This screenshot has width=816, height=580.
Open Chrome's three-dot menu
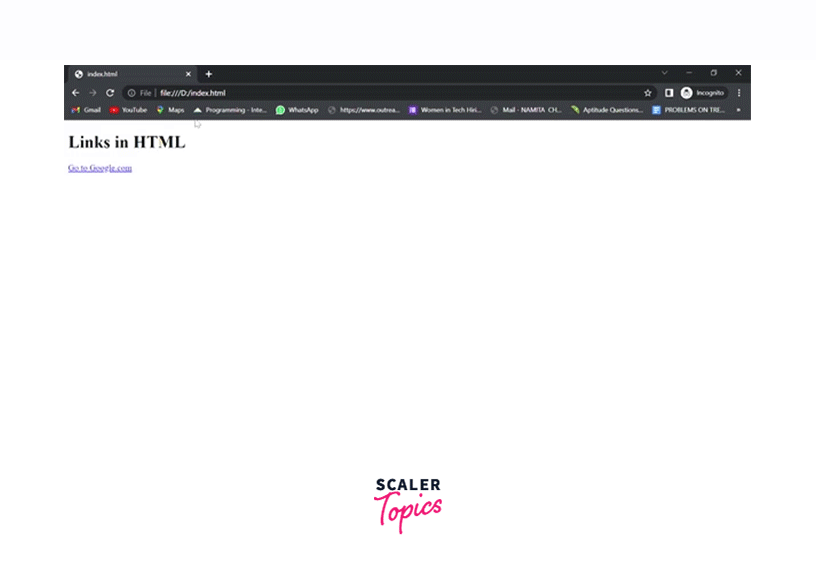coord(738,92)
